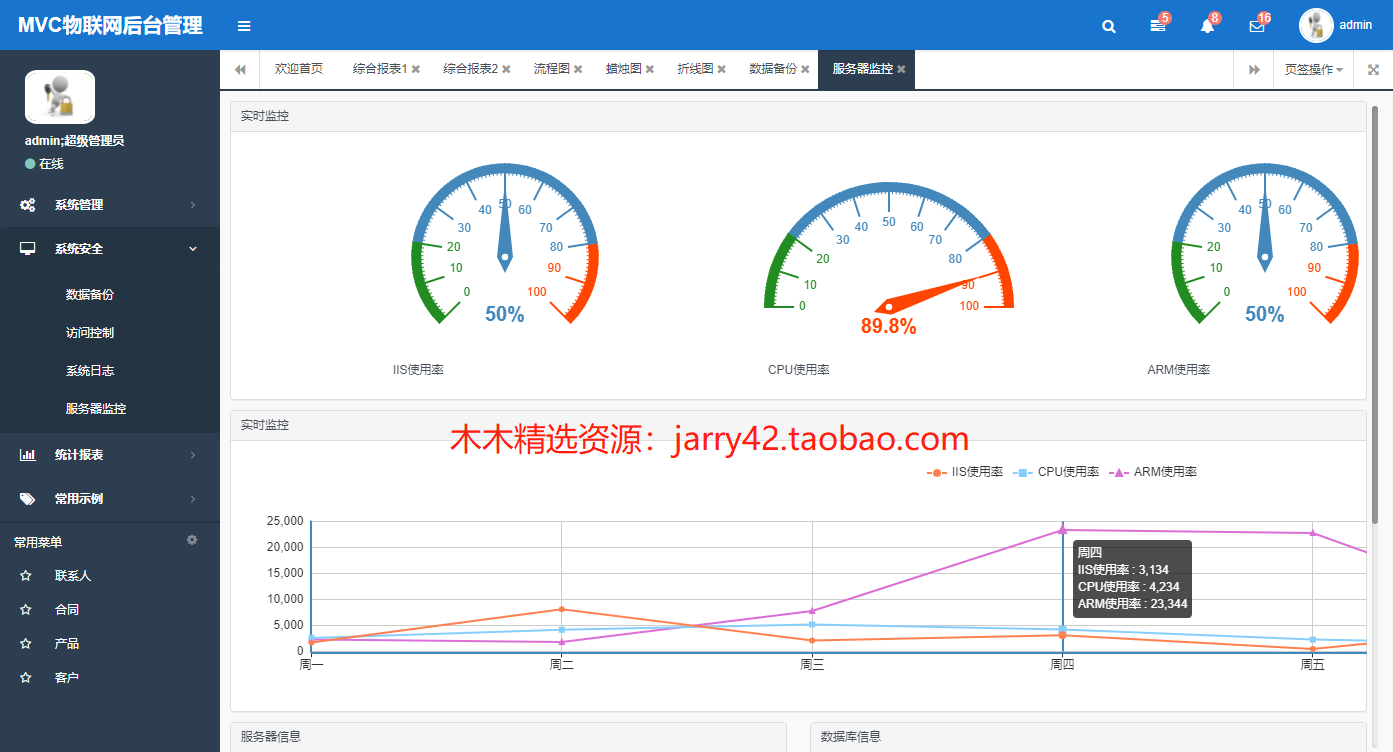The width and height of the screenshot is (1393, 752).
Task: Close the 综合报表2 tab
Action: 506,70
